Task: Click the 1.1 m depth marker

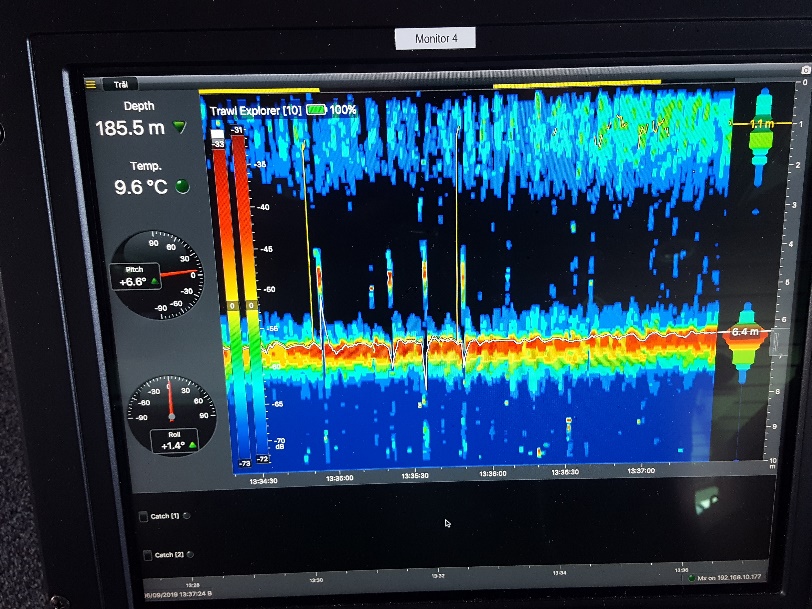Action: pos(762,123)
